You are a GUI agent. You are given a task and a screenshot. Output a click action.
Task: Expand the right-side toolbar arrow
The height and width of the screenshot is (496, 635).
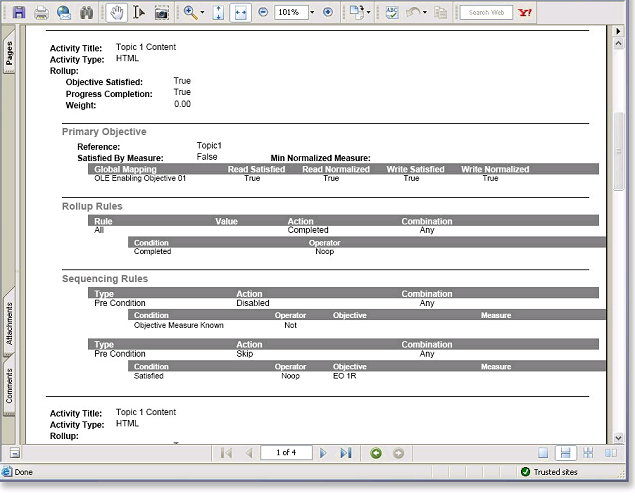618,31
